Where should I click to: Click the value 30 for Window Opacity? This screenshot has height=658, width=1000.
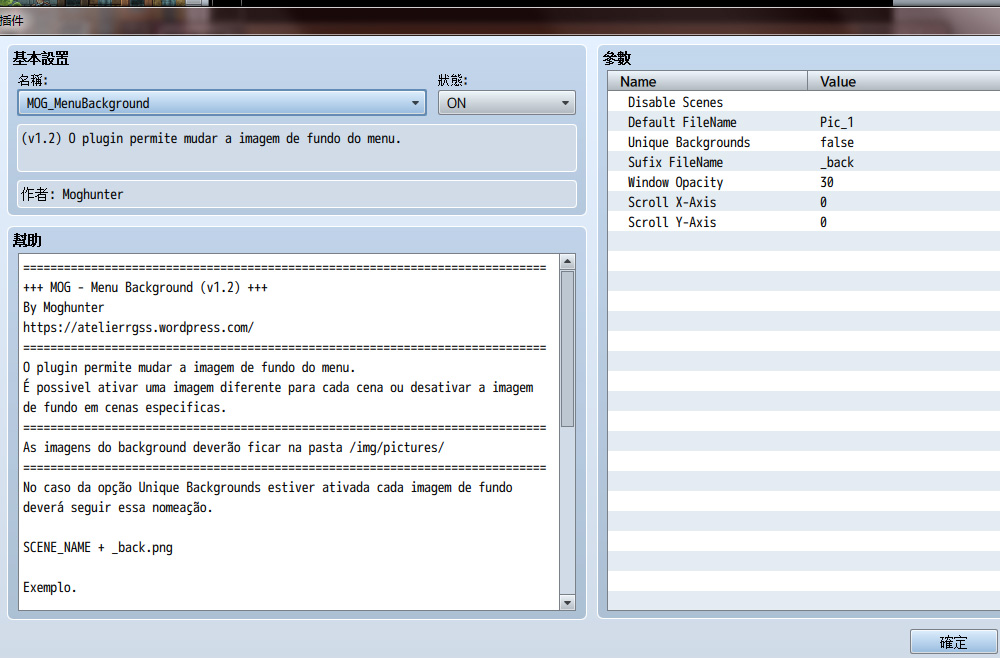(x=827, y=182)
